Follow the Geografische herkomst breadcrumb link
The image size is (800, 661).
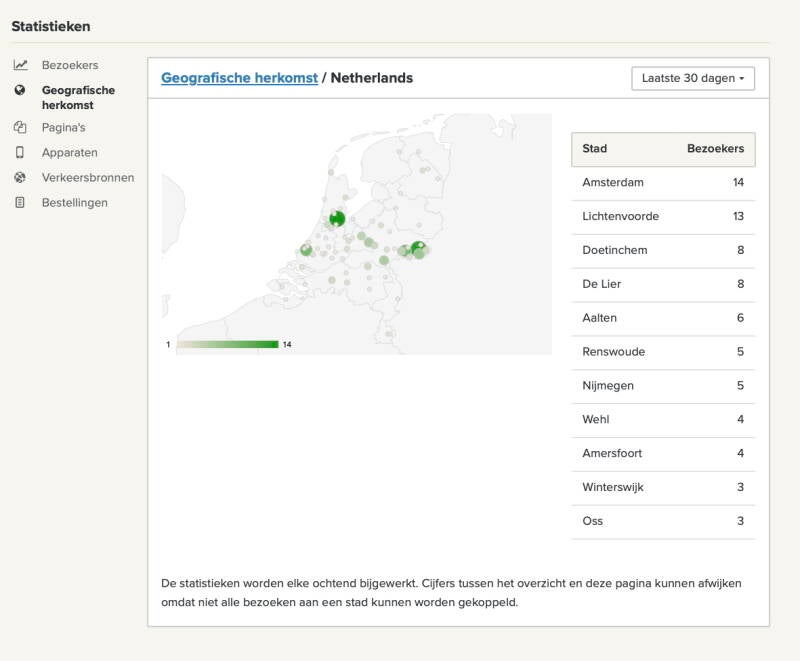coord(239,78)
